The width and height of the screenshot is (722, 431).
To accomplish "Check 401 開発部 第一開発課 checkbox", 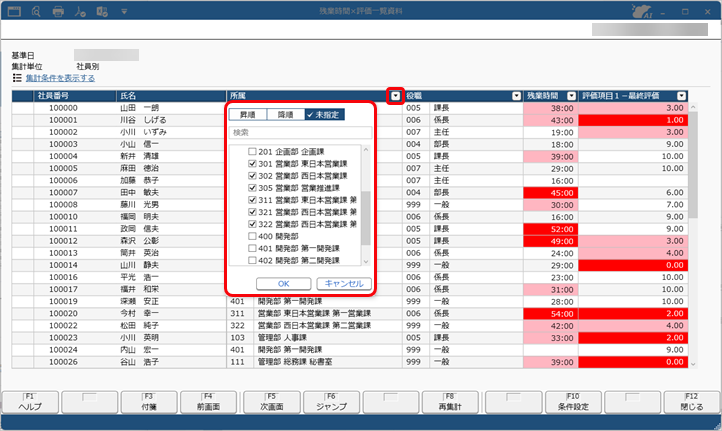I will (252, 248).
